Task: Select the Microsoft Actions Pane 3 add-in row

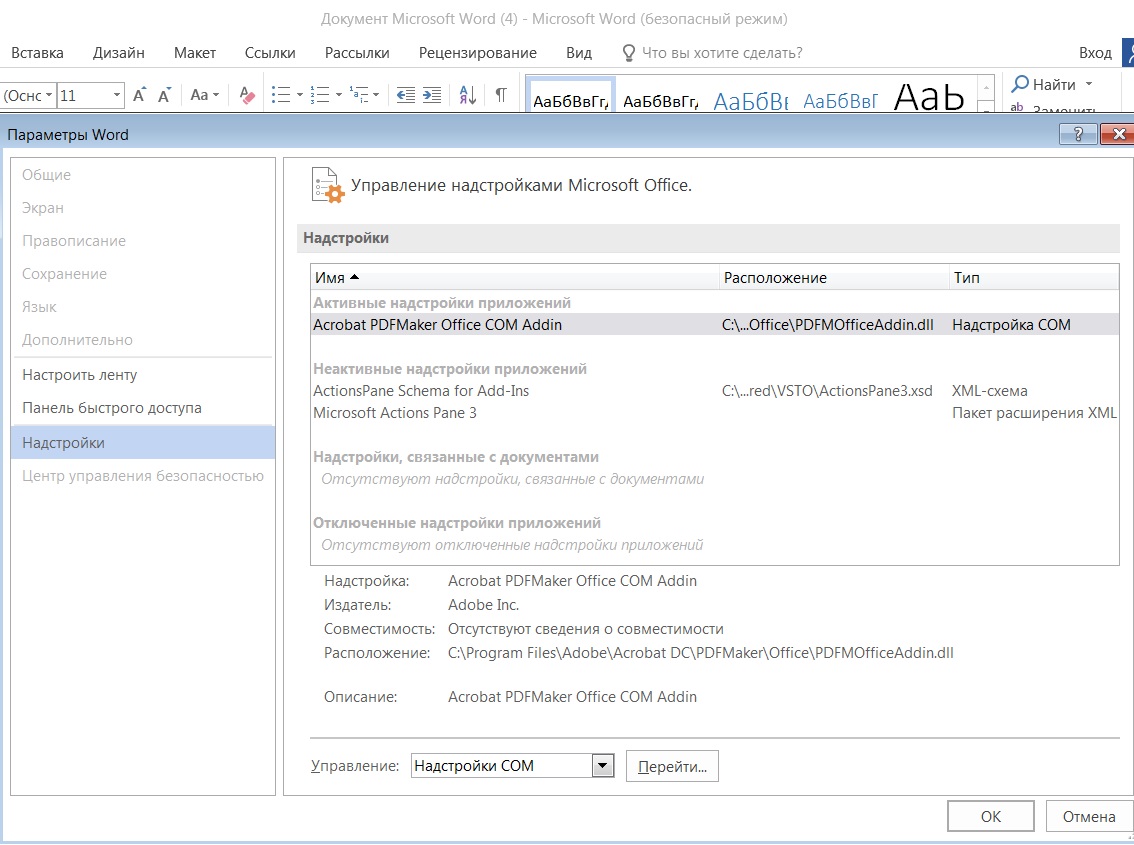Action: click(x=395, y=413)
